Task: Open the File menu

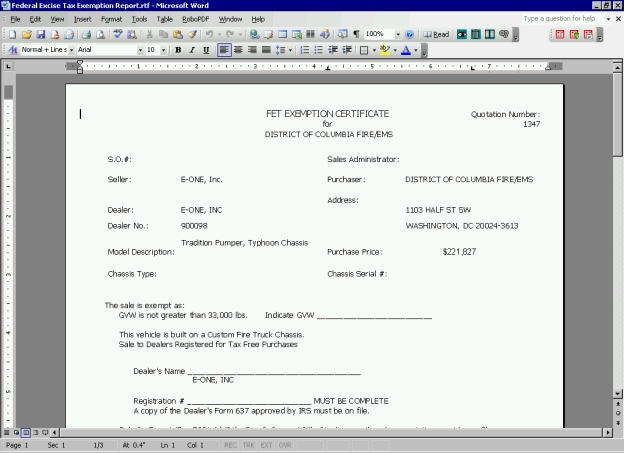Action: click(x=15, y=19)
